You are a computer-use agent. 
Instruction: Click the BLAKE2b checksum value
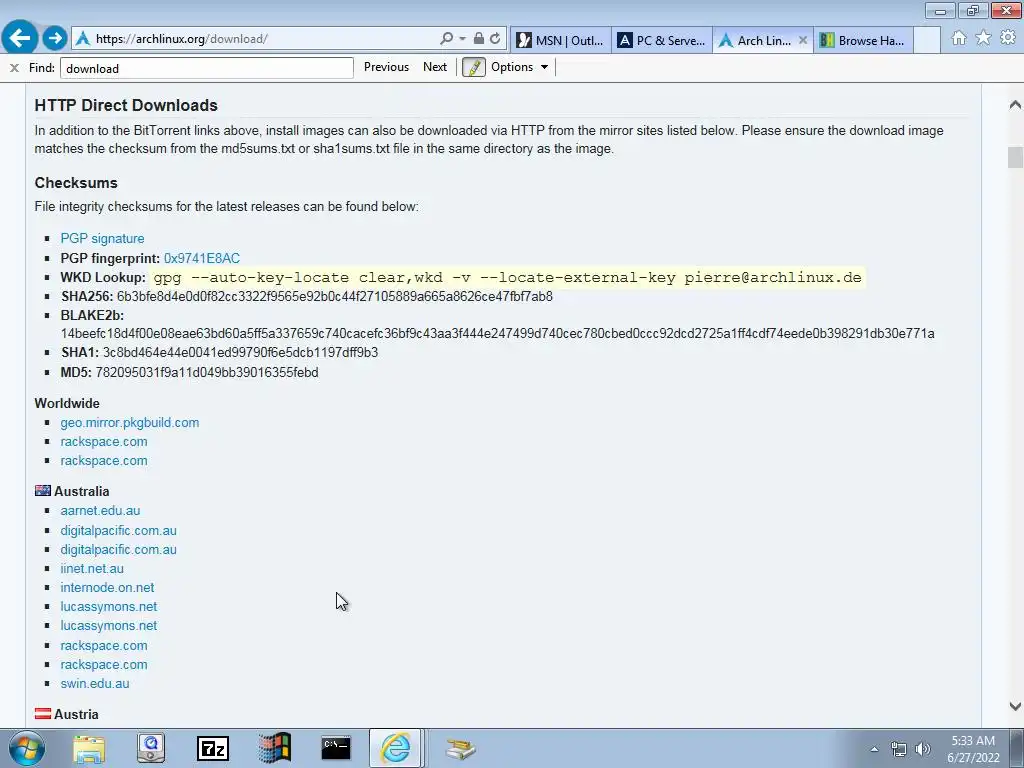click(498, 334)
